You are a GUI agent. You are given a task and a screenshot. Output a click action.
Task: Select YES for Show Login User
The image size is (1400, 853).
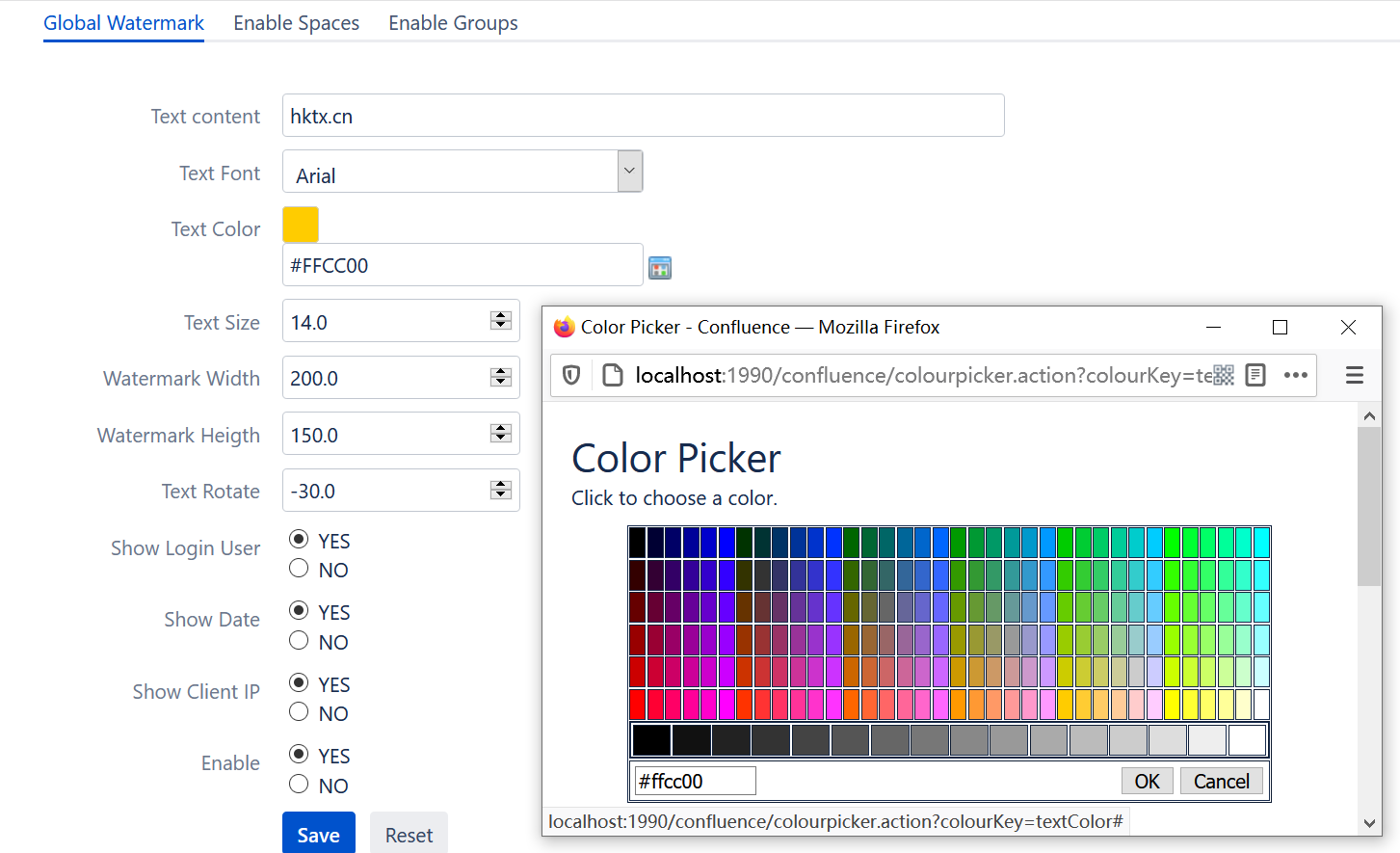click(299, 539)
